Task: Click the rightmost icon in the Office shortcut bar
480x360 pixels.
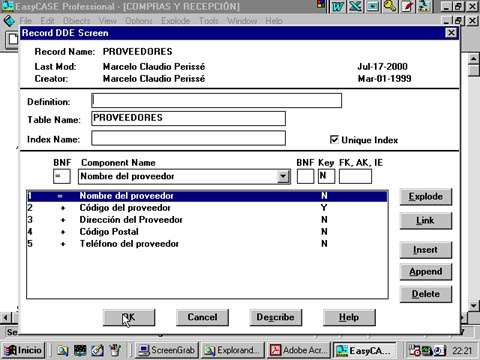Action: click(x=425, y=6)
